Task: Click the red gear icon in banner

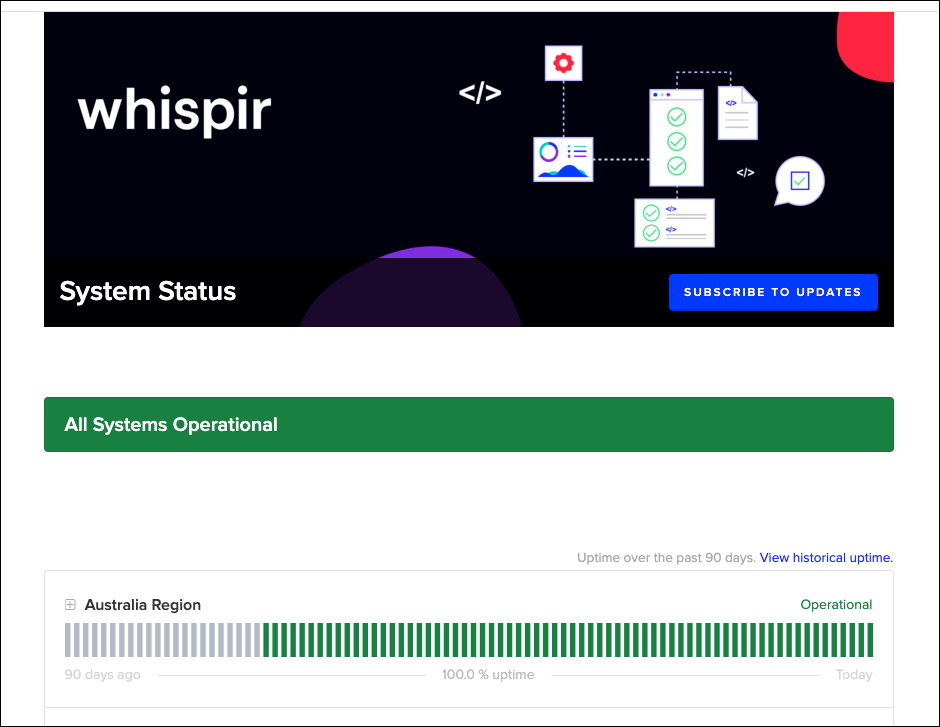Action: point(564,63)
